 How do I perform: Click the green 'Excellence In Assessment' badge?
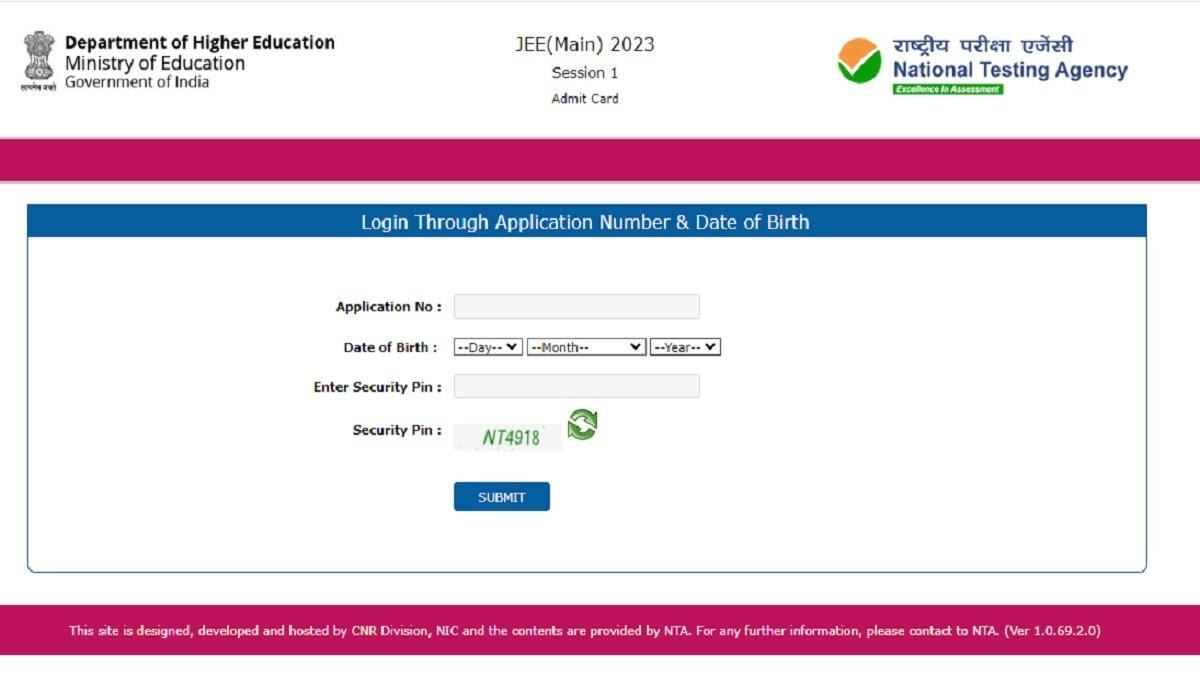click(x=950, y=89)
